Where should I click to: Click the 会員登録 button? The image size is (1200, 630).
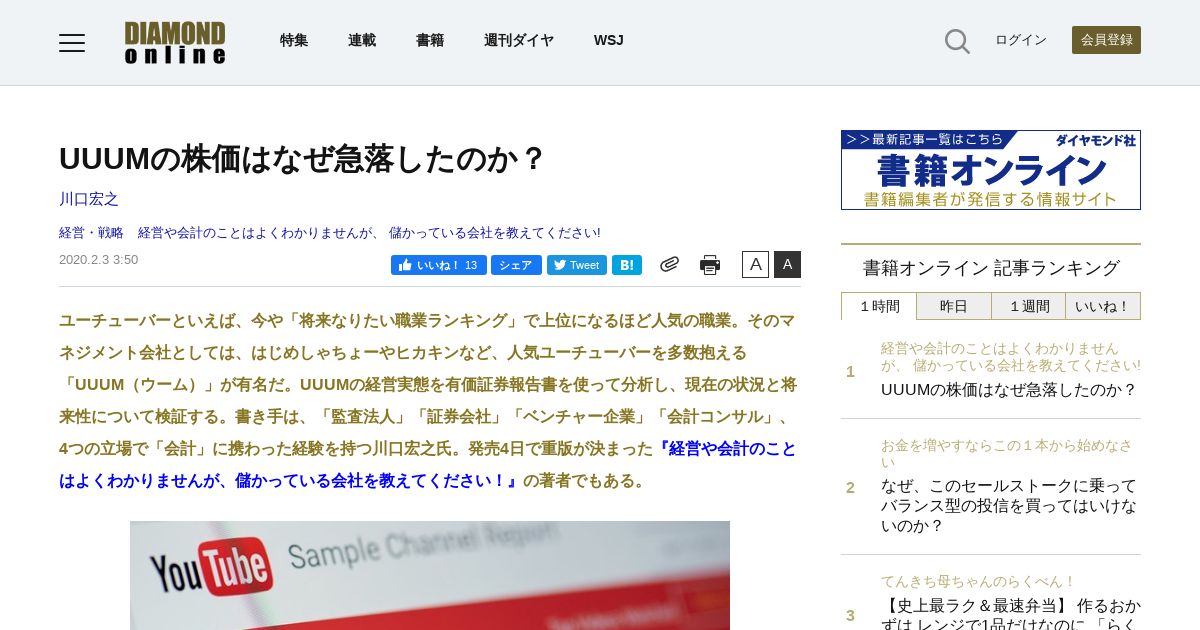(1106, 40)
